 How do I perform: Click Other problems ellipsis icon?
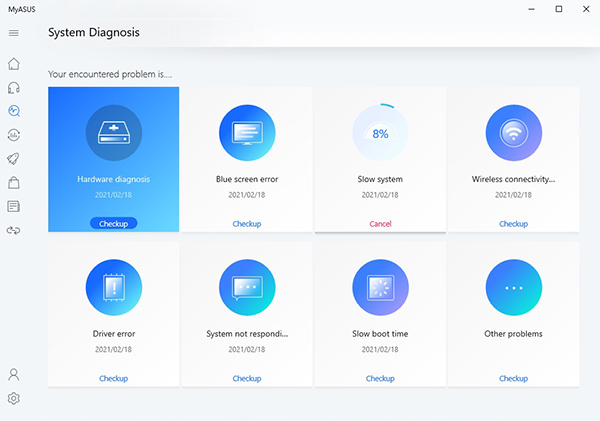(514, 287)
